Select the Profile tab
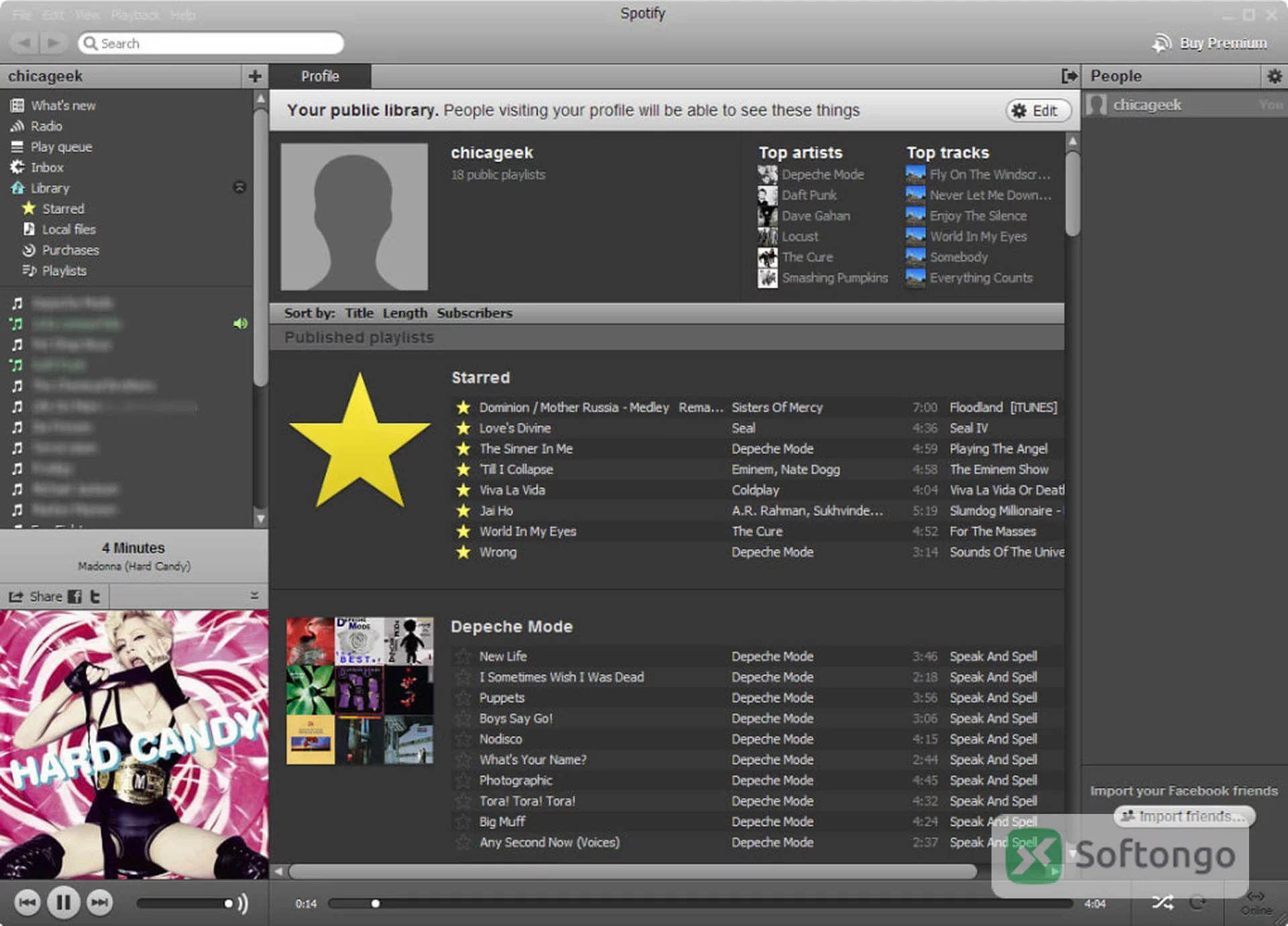This screenshot has height=926, width=1288. tap(320, 76)
